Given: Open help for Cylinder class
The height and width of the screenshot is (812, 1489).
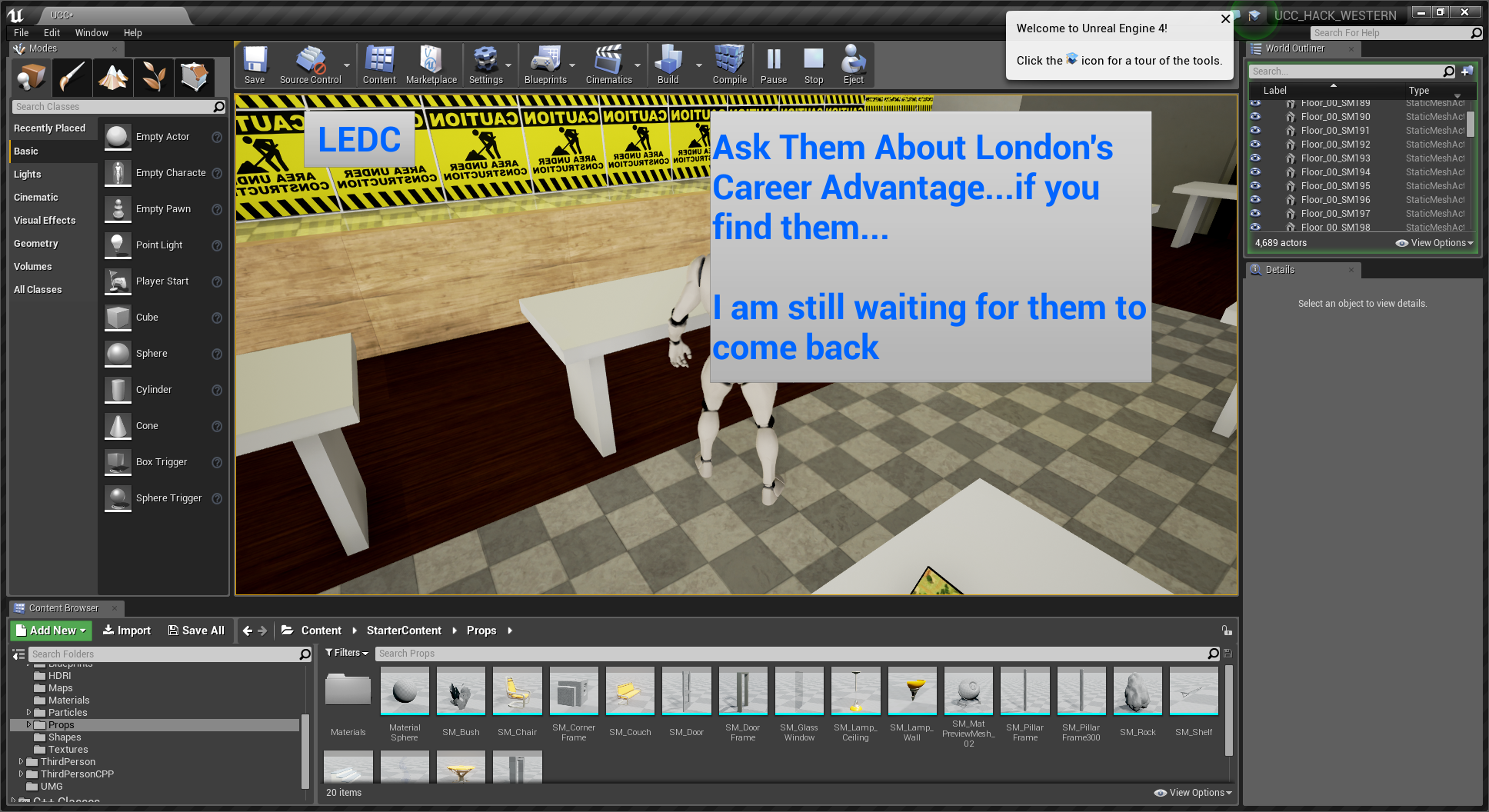Looking at the screenshot, I should point(217,390).
